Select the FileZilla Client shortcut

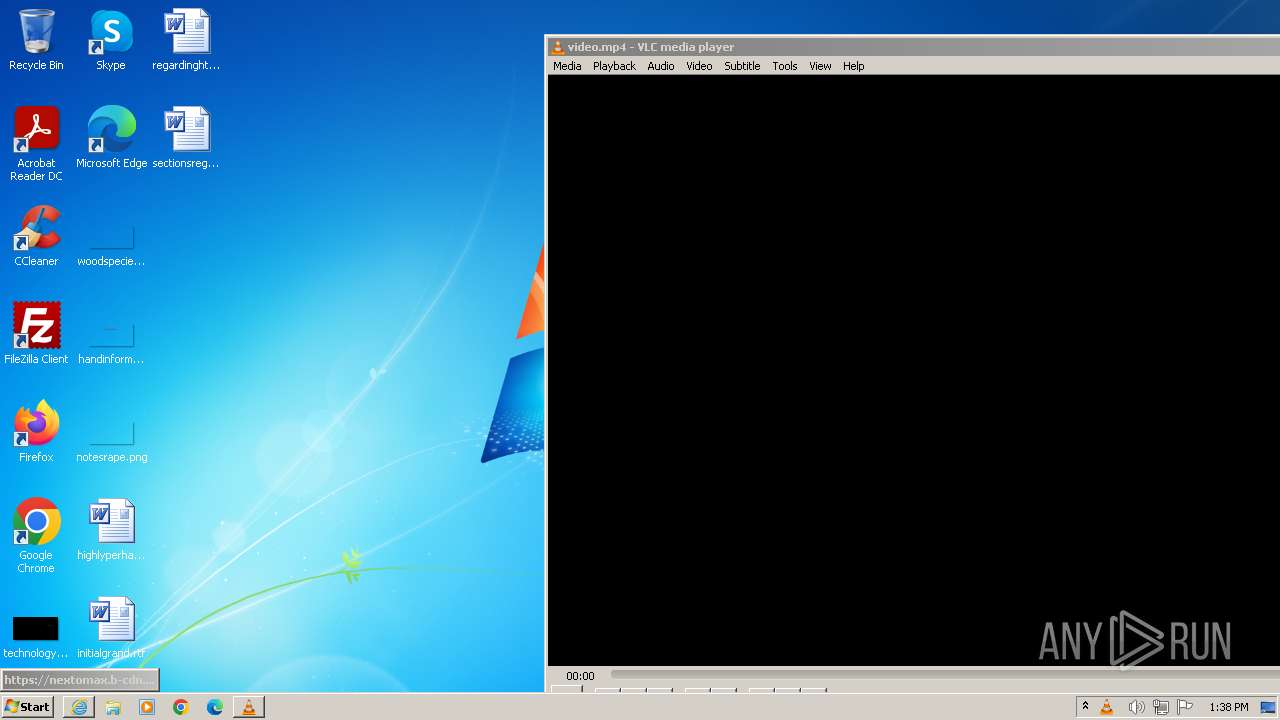(36, 334)
